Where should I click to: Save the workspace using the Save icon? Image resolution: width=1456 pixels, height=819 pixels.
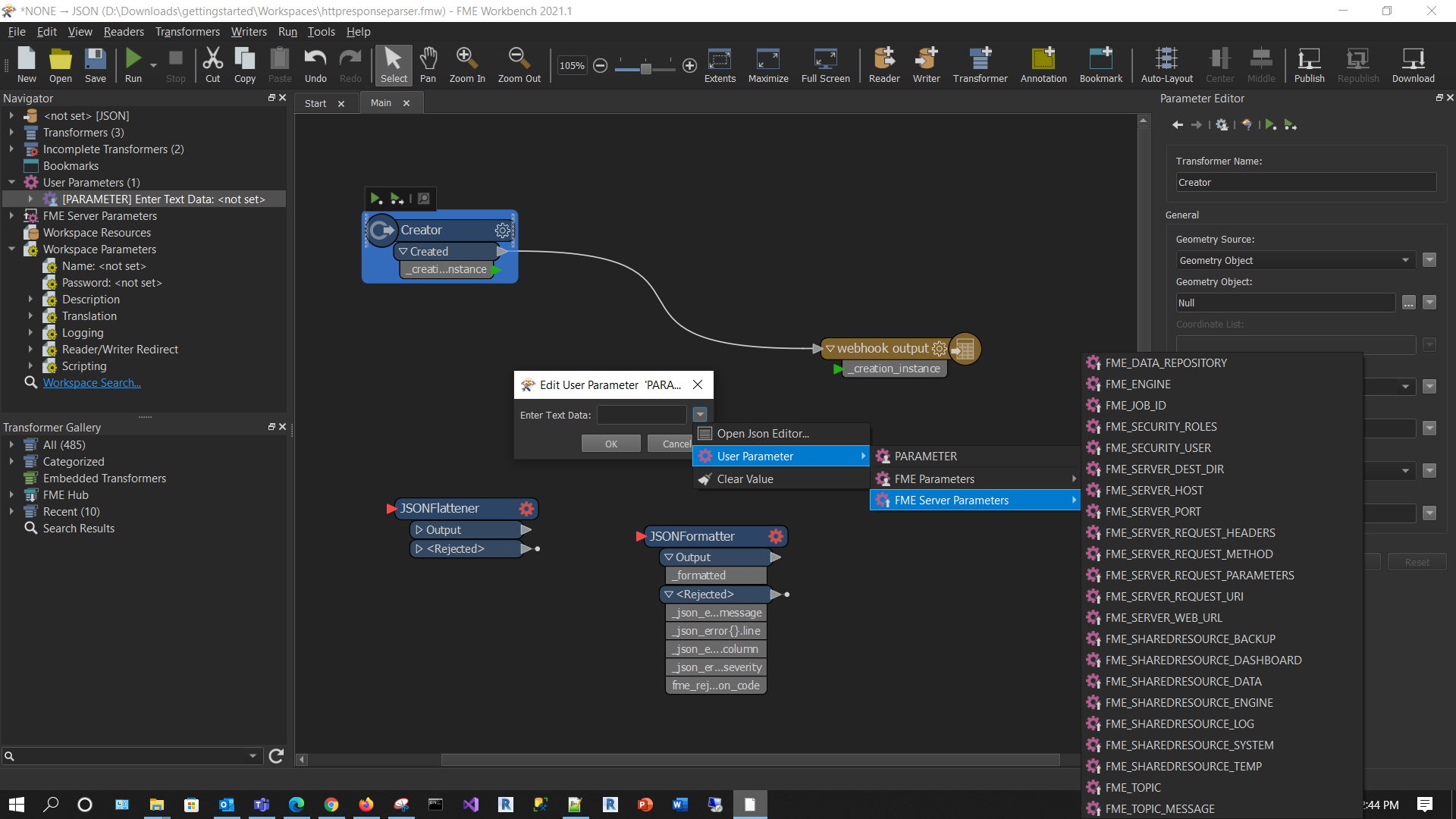click(x=96, y=64)
